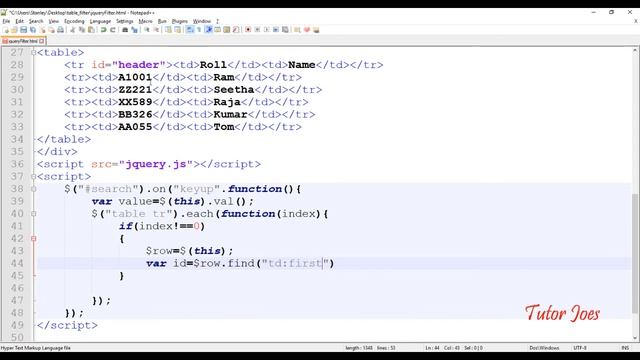
Task: Click the Close All toolbar icon
Action: click(51, 30)
